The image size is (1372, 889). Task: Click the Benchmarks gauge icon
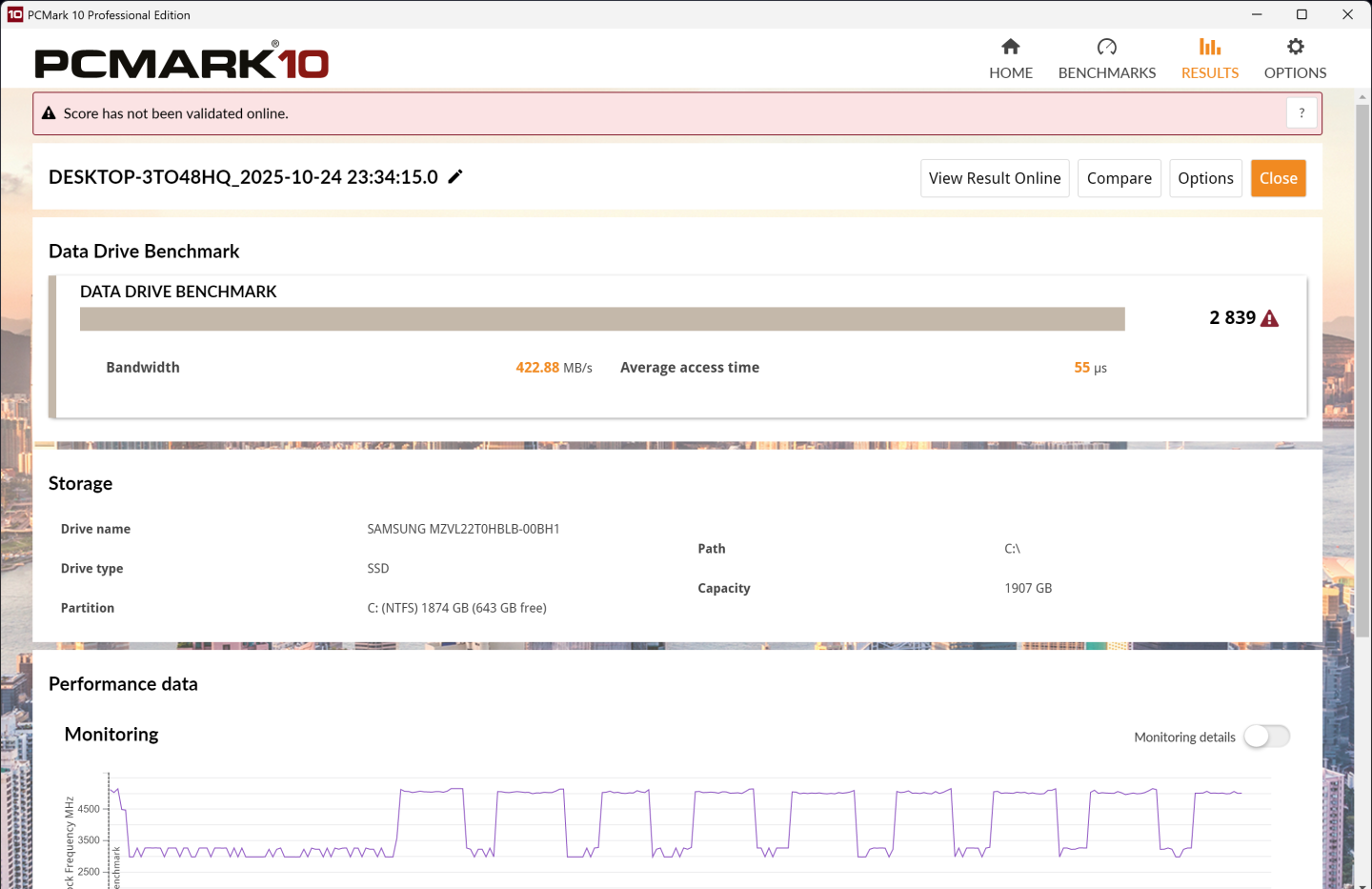(x=1107, y=47)
